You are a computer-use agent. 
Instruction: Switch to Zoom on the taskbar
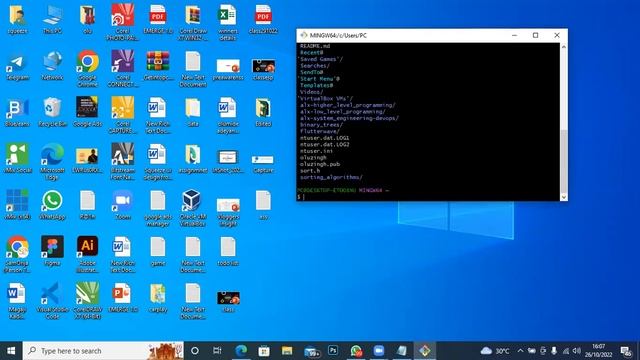click(379, 351)
